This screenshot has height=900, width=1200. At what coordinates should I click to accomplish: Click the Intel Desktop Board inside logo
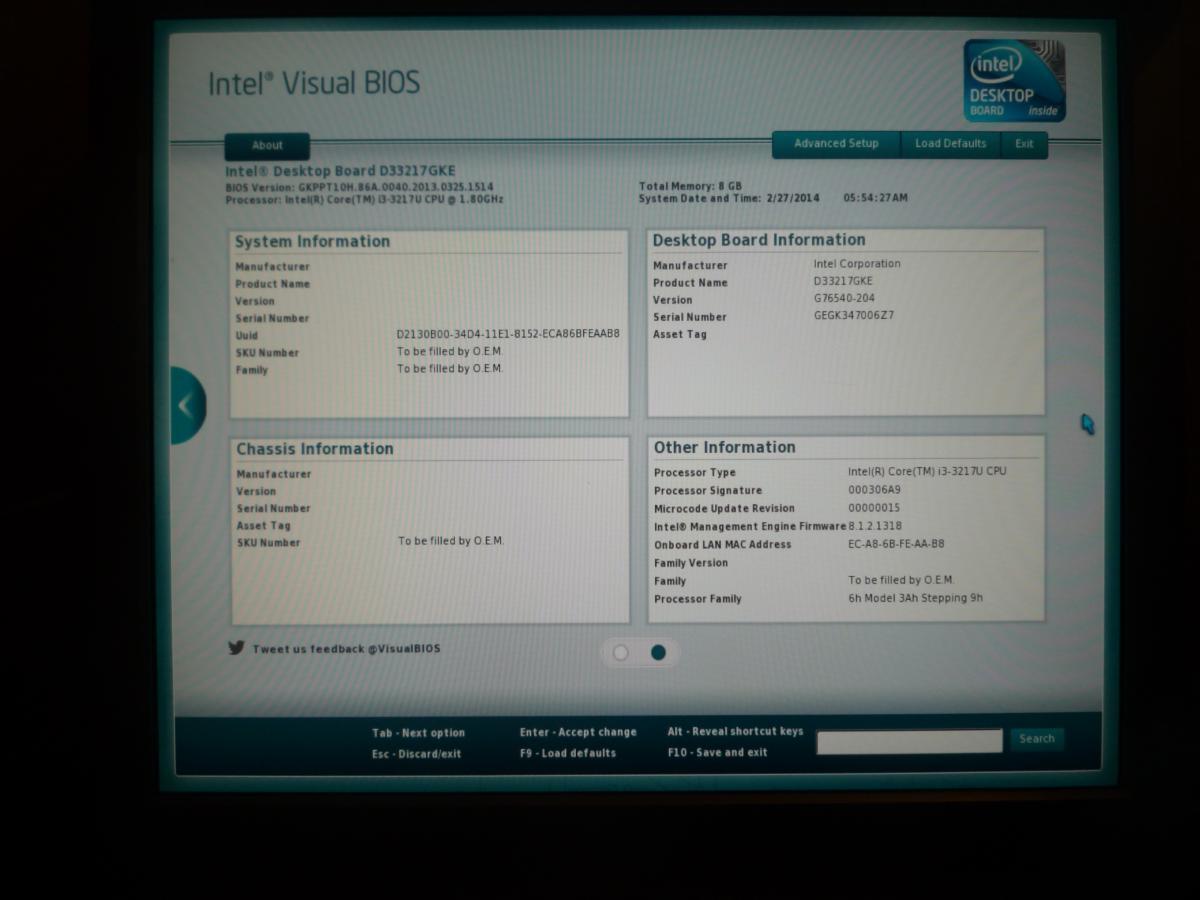[x=1014, y=81]
